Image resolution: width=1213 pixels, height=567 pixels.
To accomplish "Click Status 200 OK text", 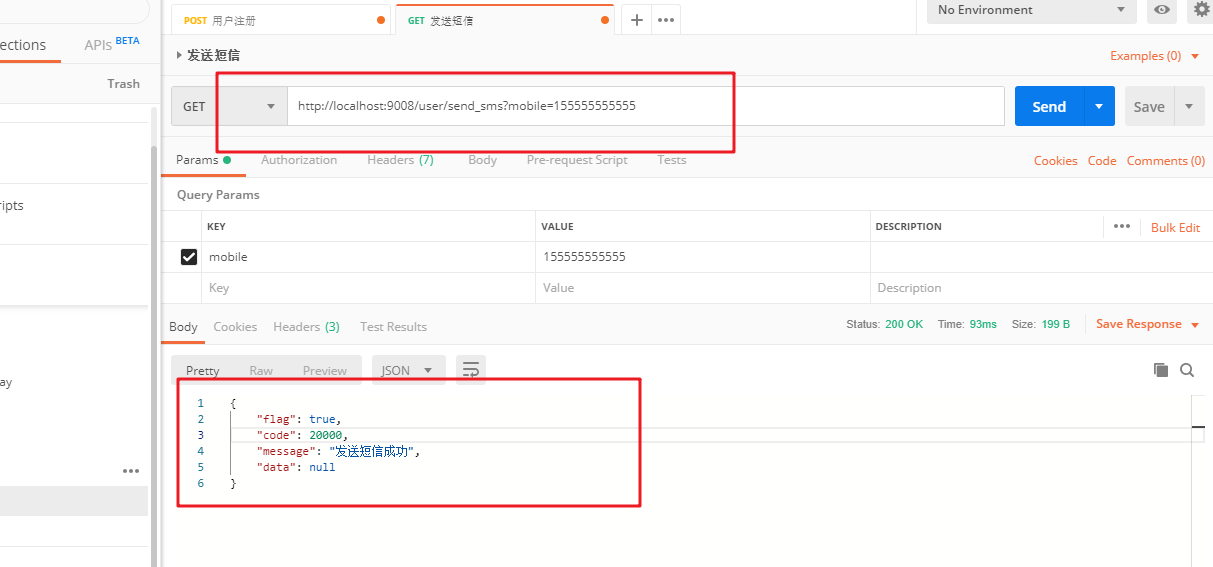I will [885, 325].
